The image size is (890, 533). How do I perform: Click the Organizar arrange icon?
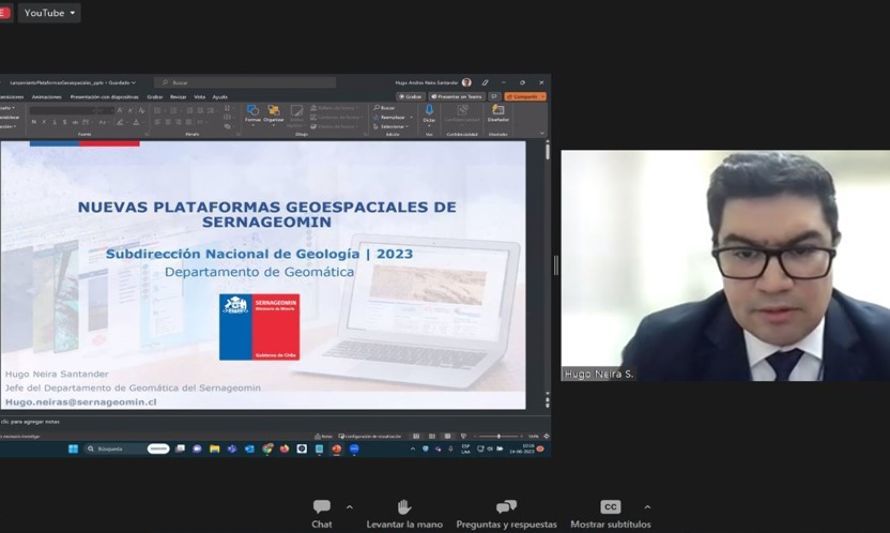click(x=274, y=114)
